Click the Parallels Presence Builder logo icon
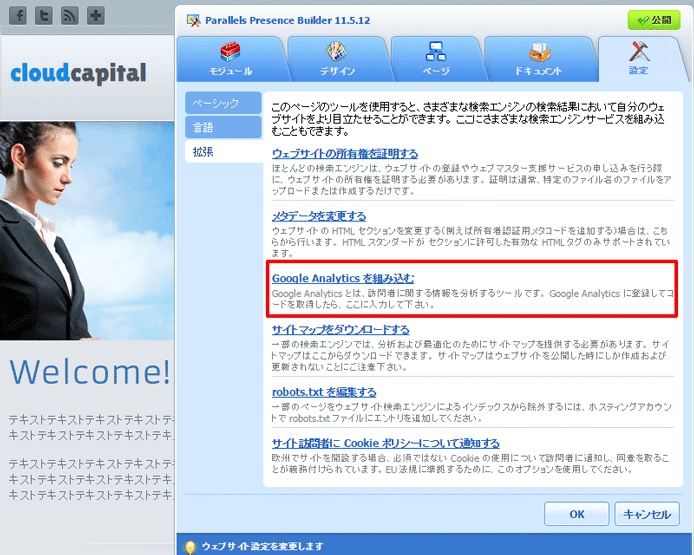This screenshot has width=694, height=555. tap(192, 19)
